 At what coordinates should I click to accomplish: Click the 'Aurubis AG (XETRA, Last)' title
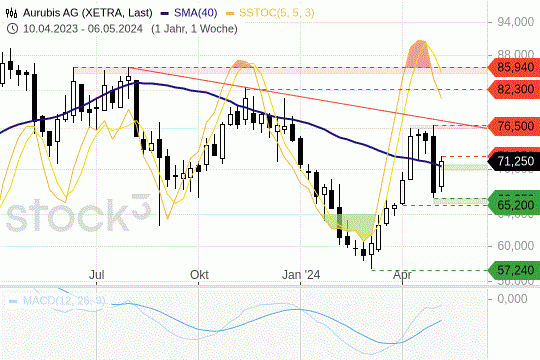coord(87,13)
